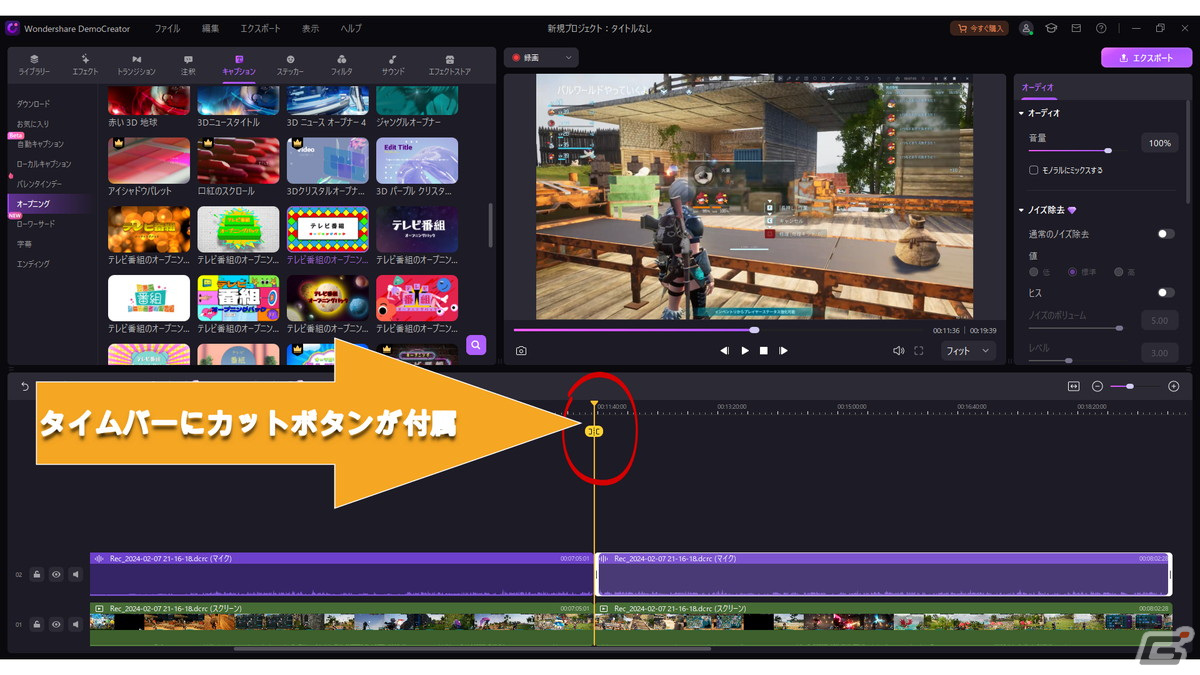
Task: Click the purple エクスポート button
Action: coord(1146,58)
